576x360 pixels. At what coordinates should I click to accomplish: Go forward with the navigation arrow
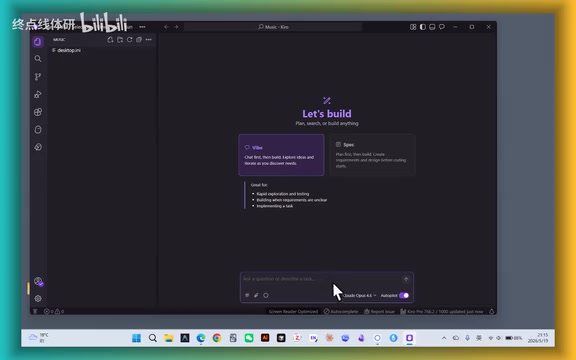pyautogui.click(x=176, y=27)
